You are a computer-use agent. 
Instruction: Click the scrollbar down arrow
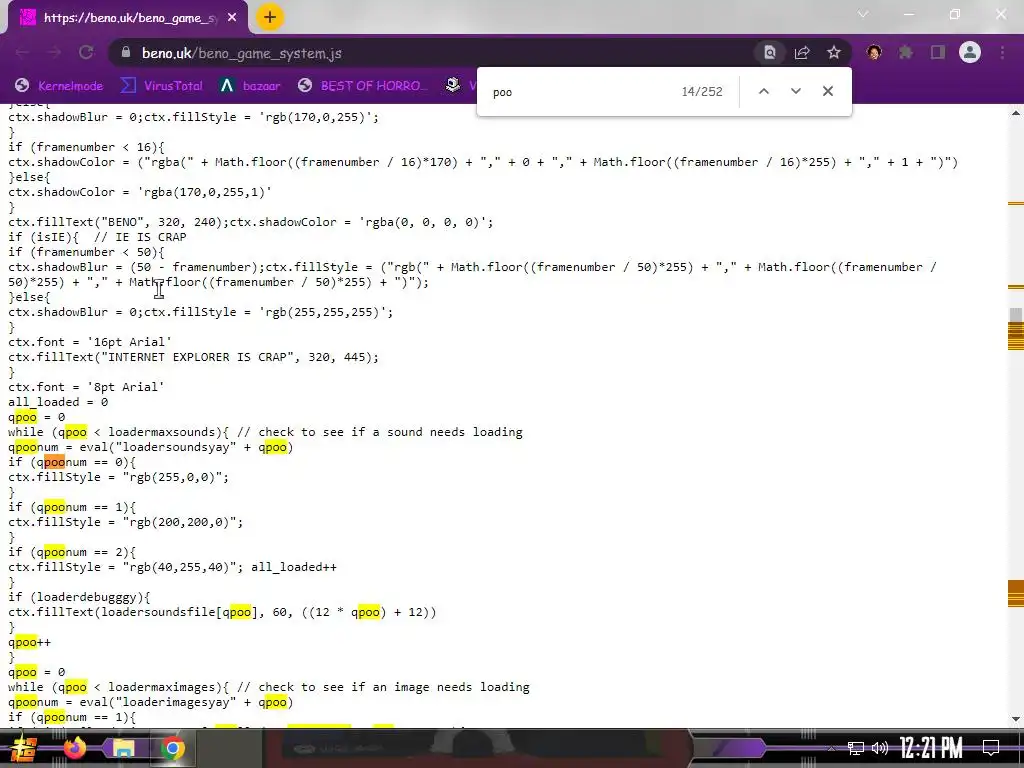tap(1016, 719)
